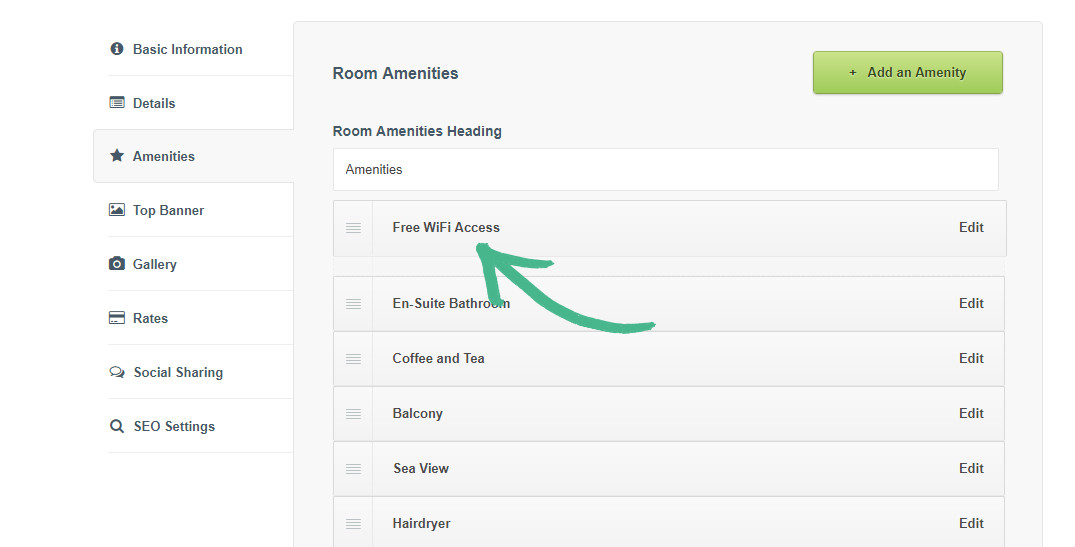Image resolution: width=1075 pixels, height=547 pixels.
Task: Click the Details list icon
Action: [x=117, y=103]
